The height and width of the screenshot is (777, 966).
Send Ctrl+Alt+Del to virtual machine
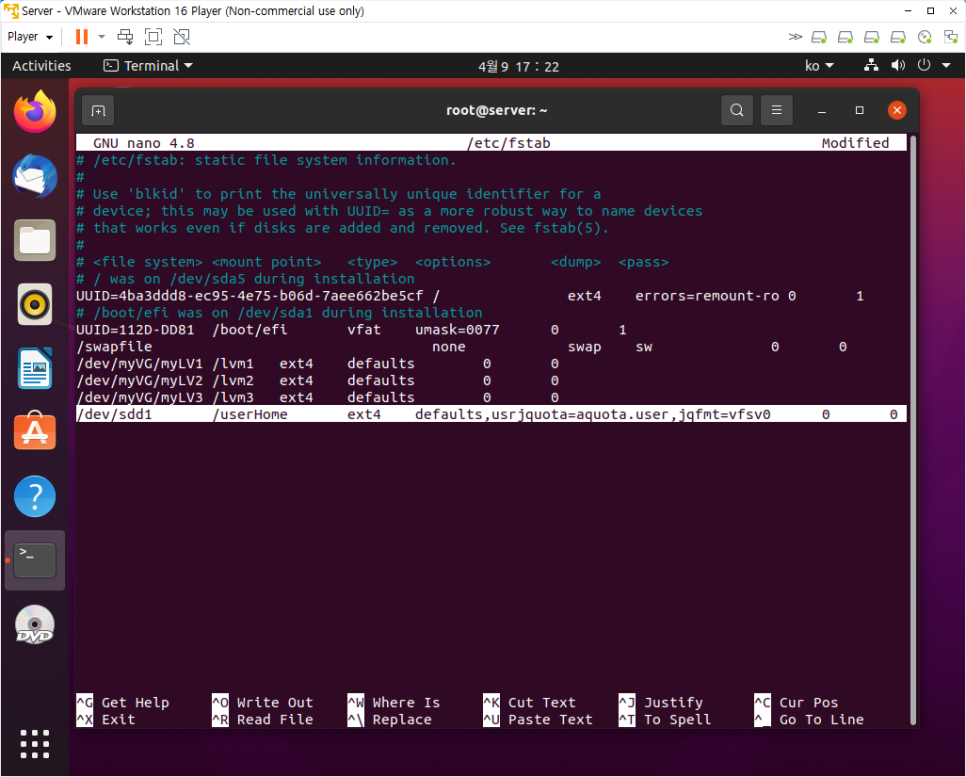point(125,37)
